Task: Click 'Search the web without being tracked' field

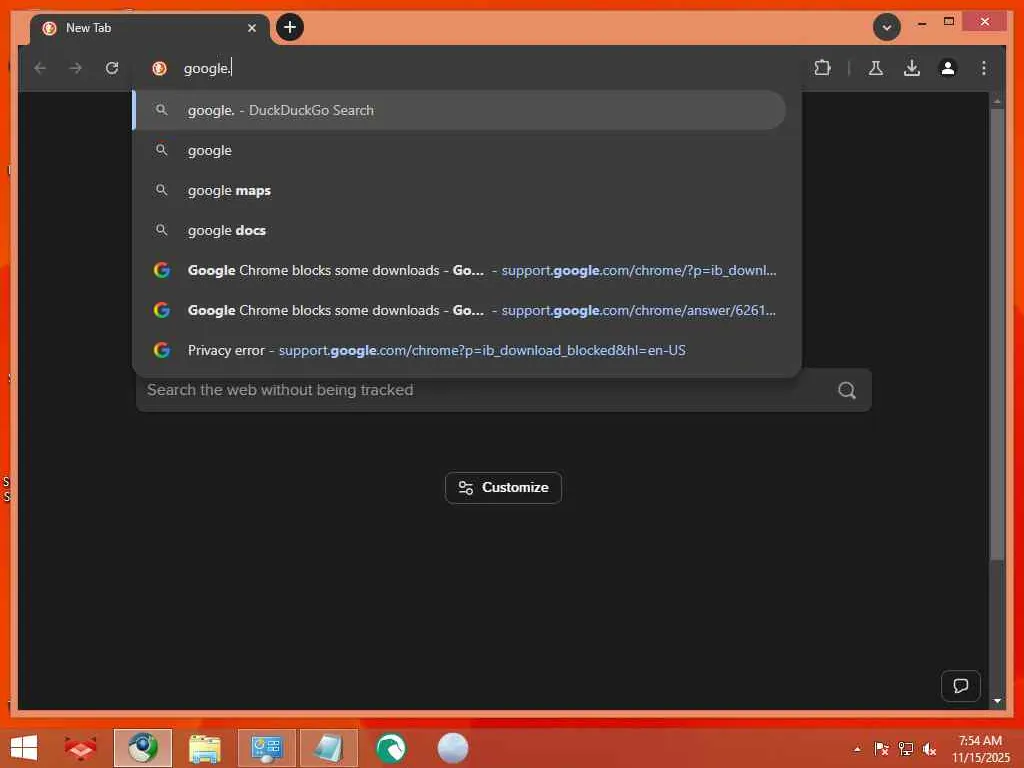Action: (x=487, y=391)
